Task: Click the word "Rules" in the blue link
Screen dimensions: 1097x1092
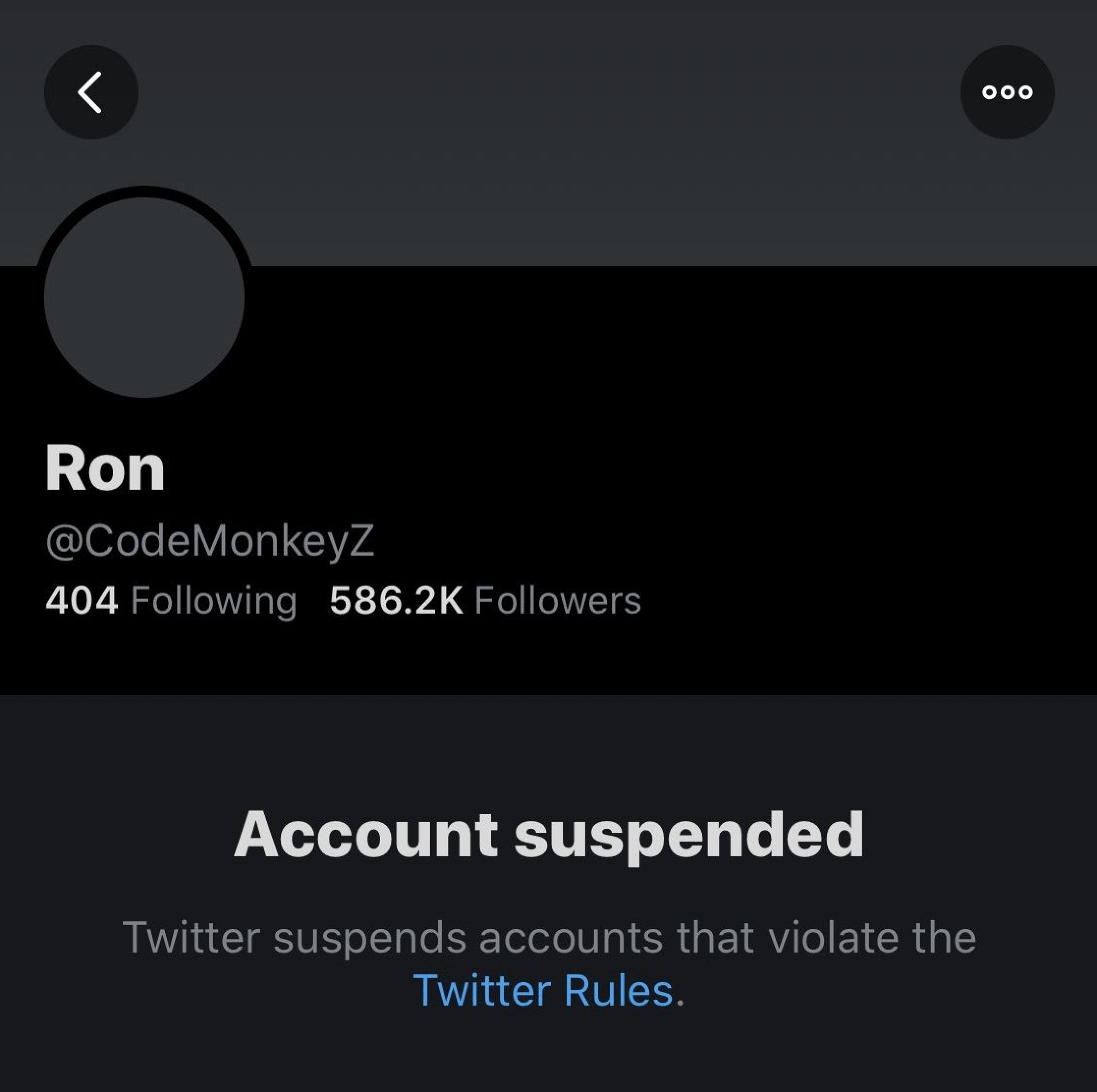Action: [618, 990]
